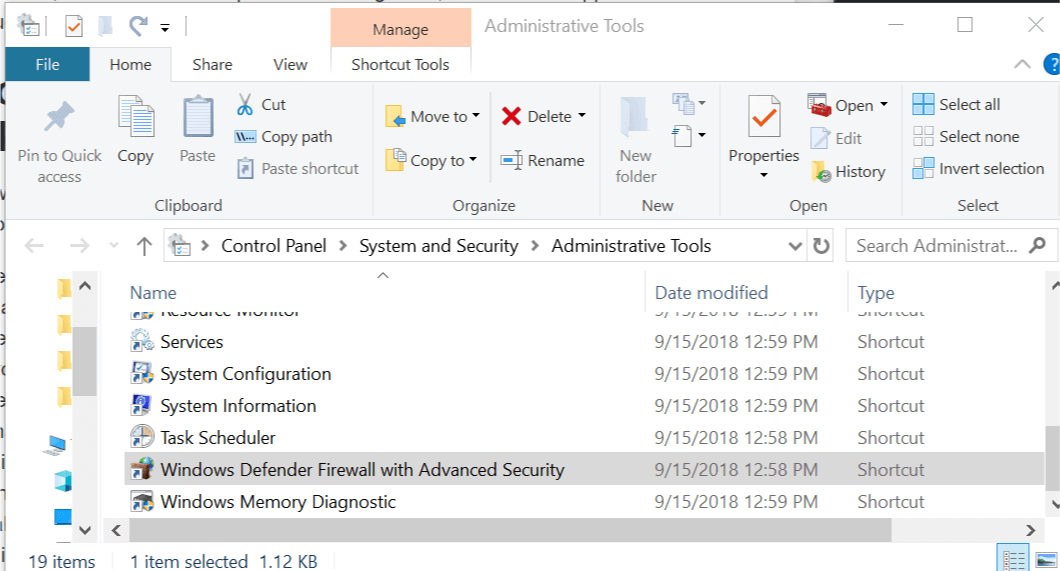Switch to the Share tab
Viewport: 1060px width, 571px height.
(212, 64)
